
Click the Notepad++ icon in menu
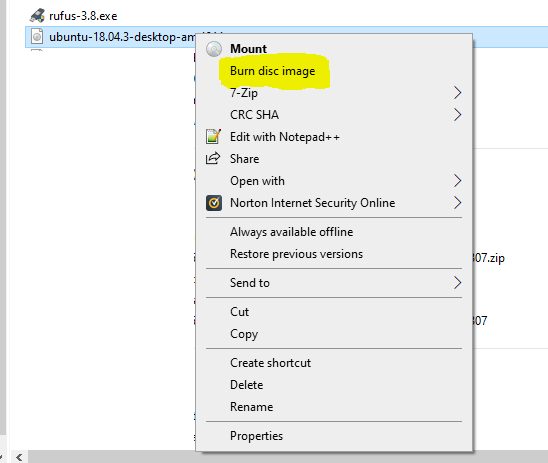point(214,137)
